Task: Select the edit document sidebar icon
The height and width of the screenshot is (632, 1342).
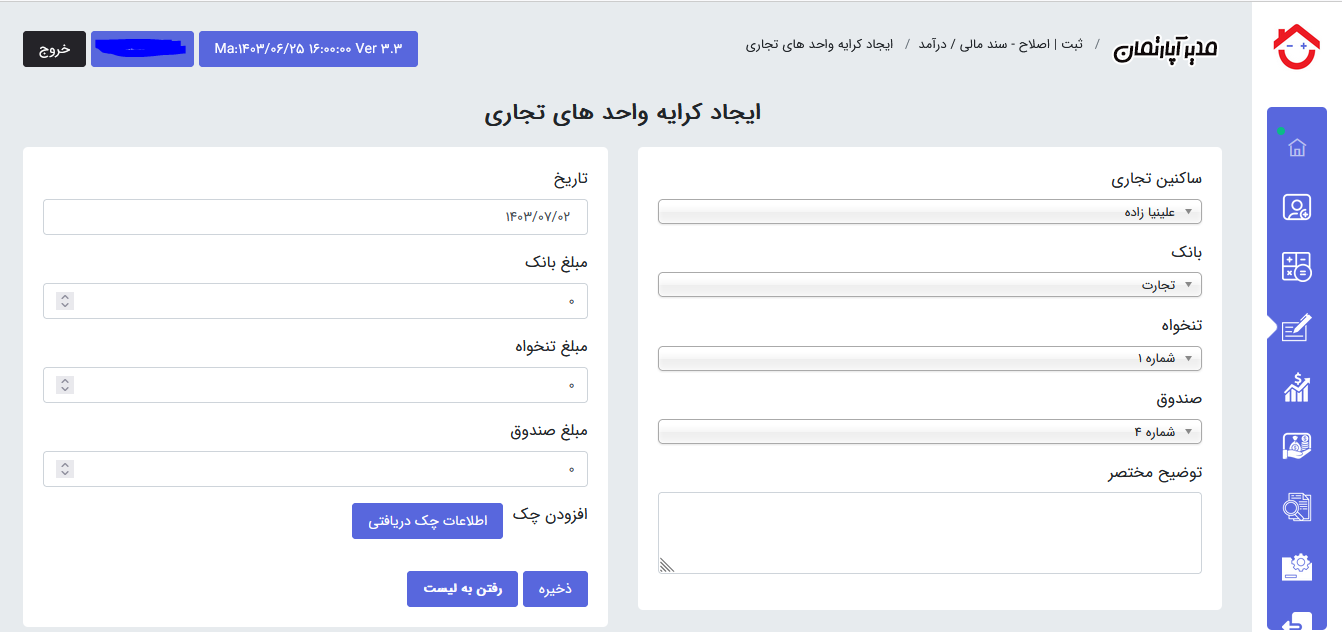Action: pyautogui.click(x=1297, y=327)
